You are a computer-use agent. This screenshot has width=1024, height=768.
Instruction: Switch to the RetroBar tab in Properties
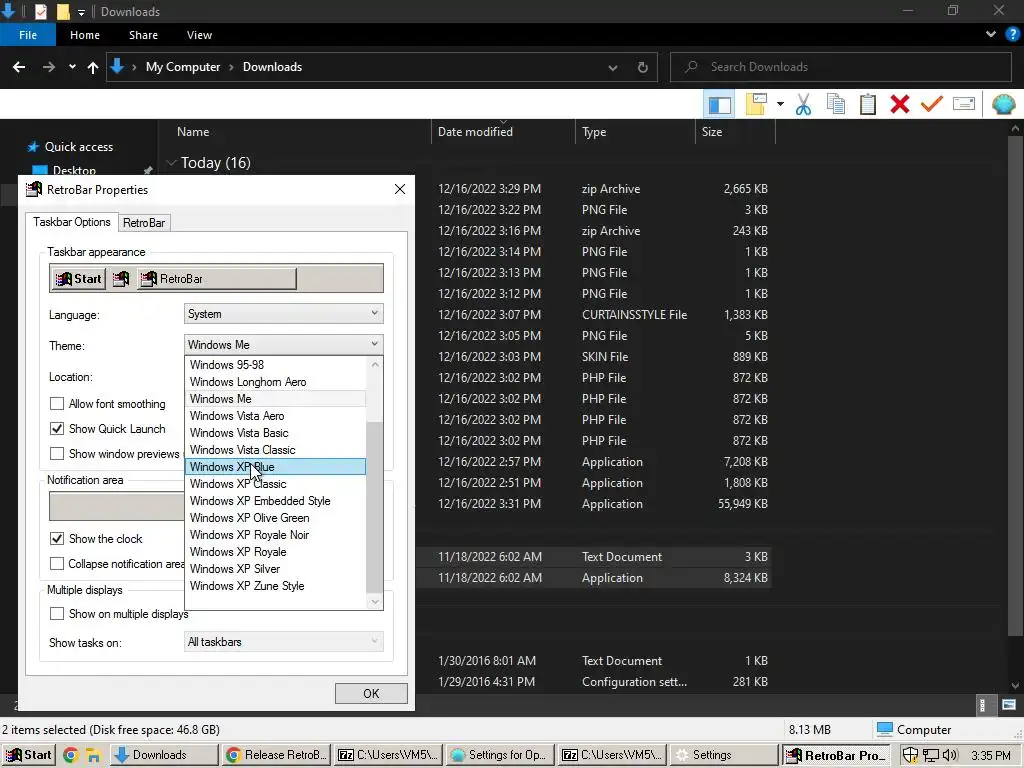(x=144, y=223)
